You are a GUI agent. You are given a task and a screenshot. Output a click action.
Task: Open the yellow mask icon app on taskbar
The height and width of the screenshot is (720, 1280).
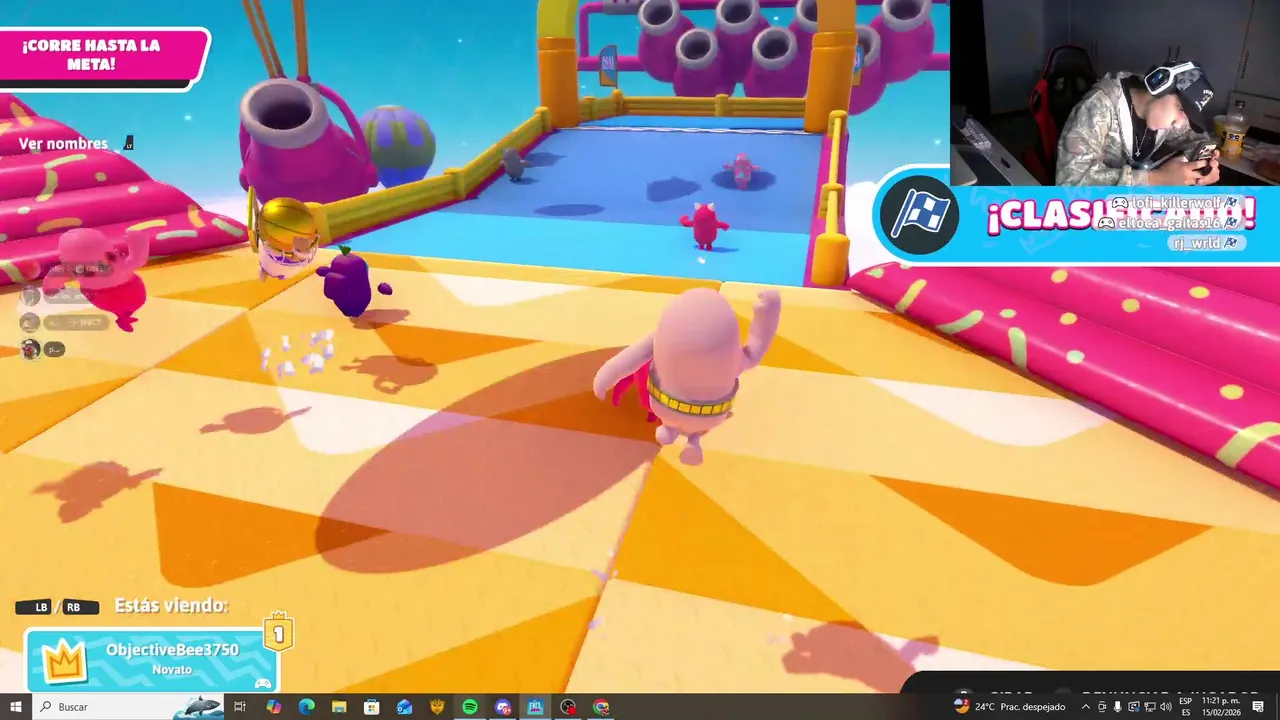pyautogui.click(x=437, y=707)
